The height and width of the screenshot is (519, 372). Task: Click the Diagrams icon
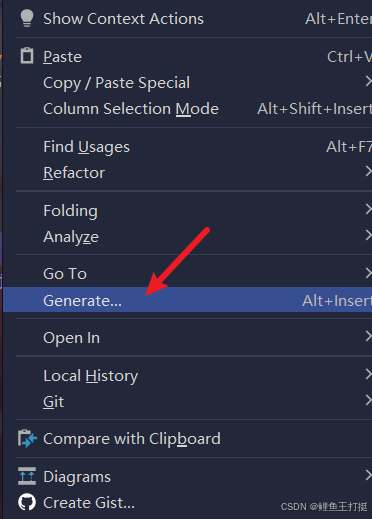pyautogui.click(x=27, y=476)
